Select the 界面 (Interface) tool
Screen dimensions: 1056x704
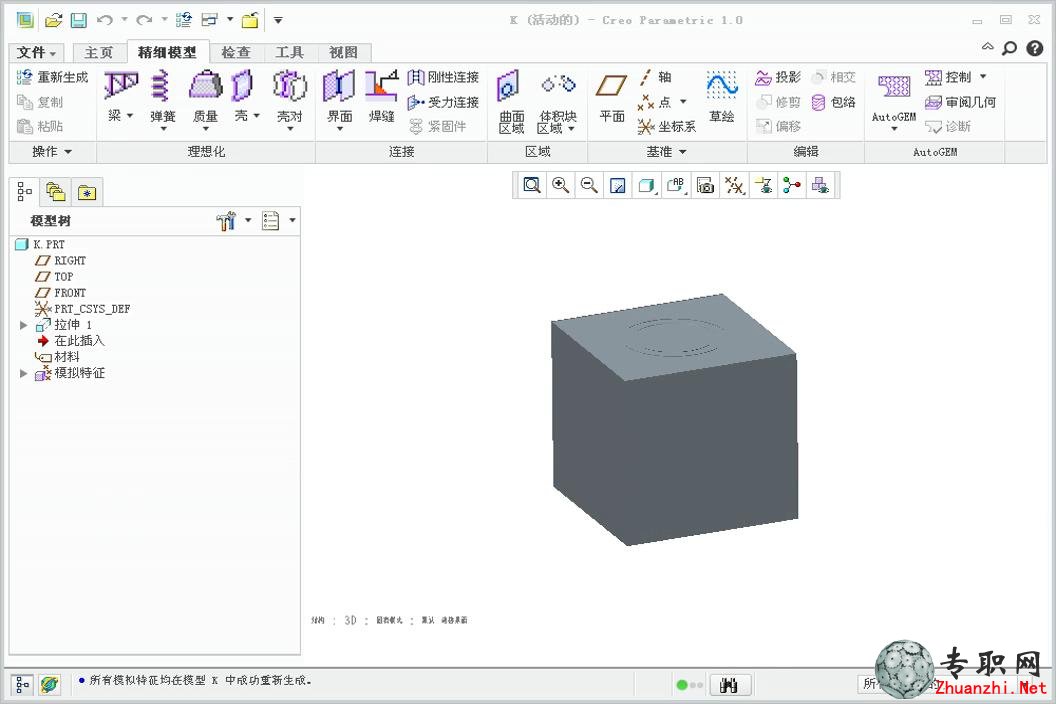tap(339, 100)
